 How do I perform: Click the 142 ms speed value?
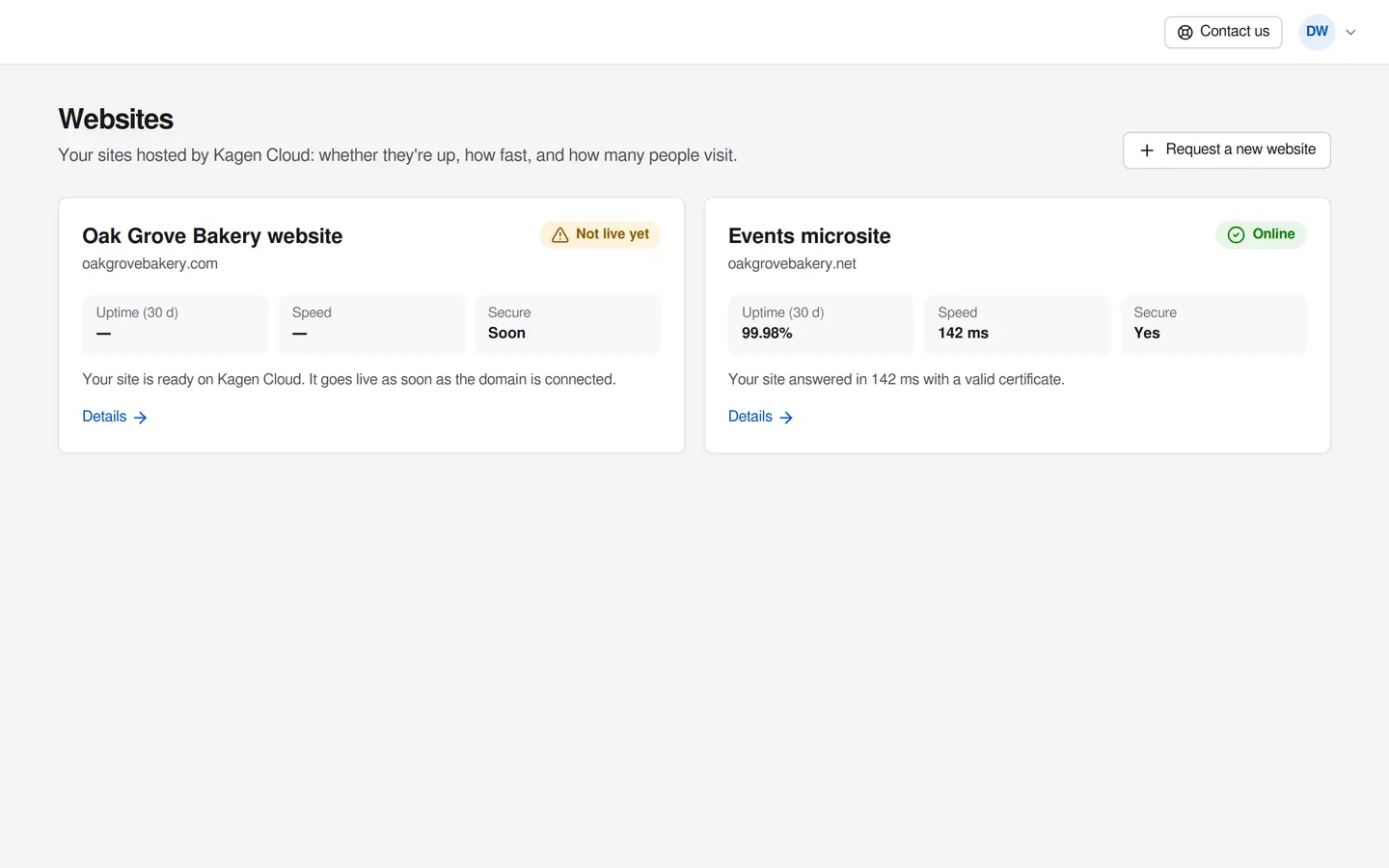[x=963, y=334]
